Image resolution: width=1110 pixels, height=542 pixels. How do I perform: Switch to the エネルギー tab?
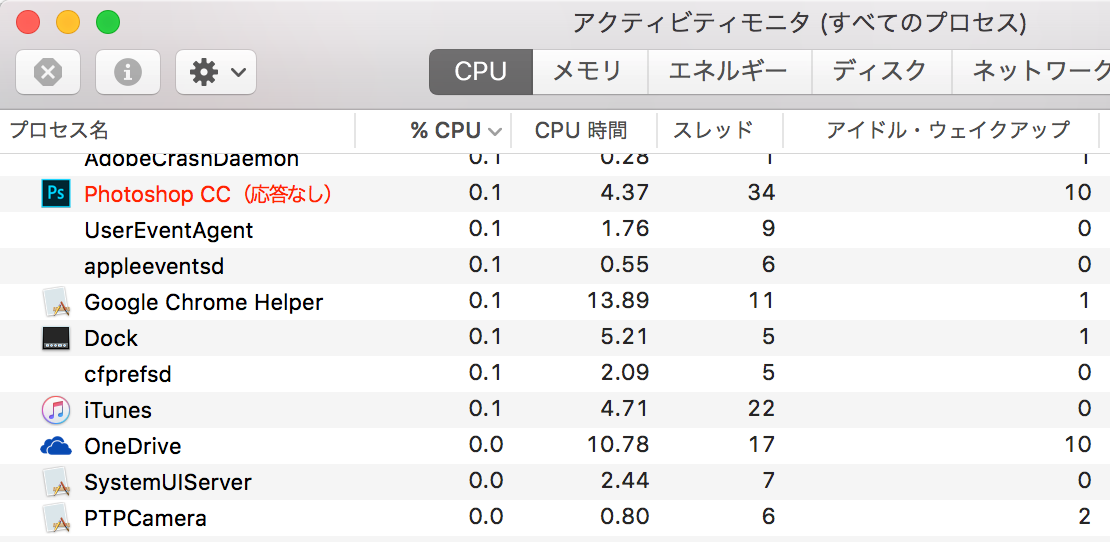click(728, 71)
